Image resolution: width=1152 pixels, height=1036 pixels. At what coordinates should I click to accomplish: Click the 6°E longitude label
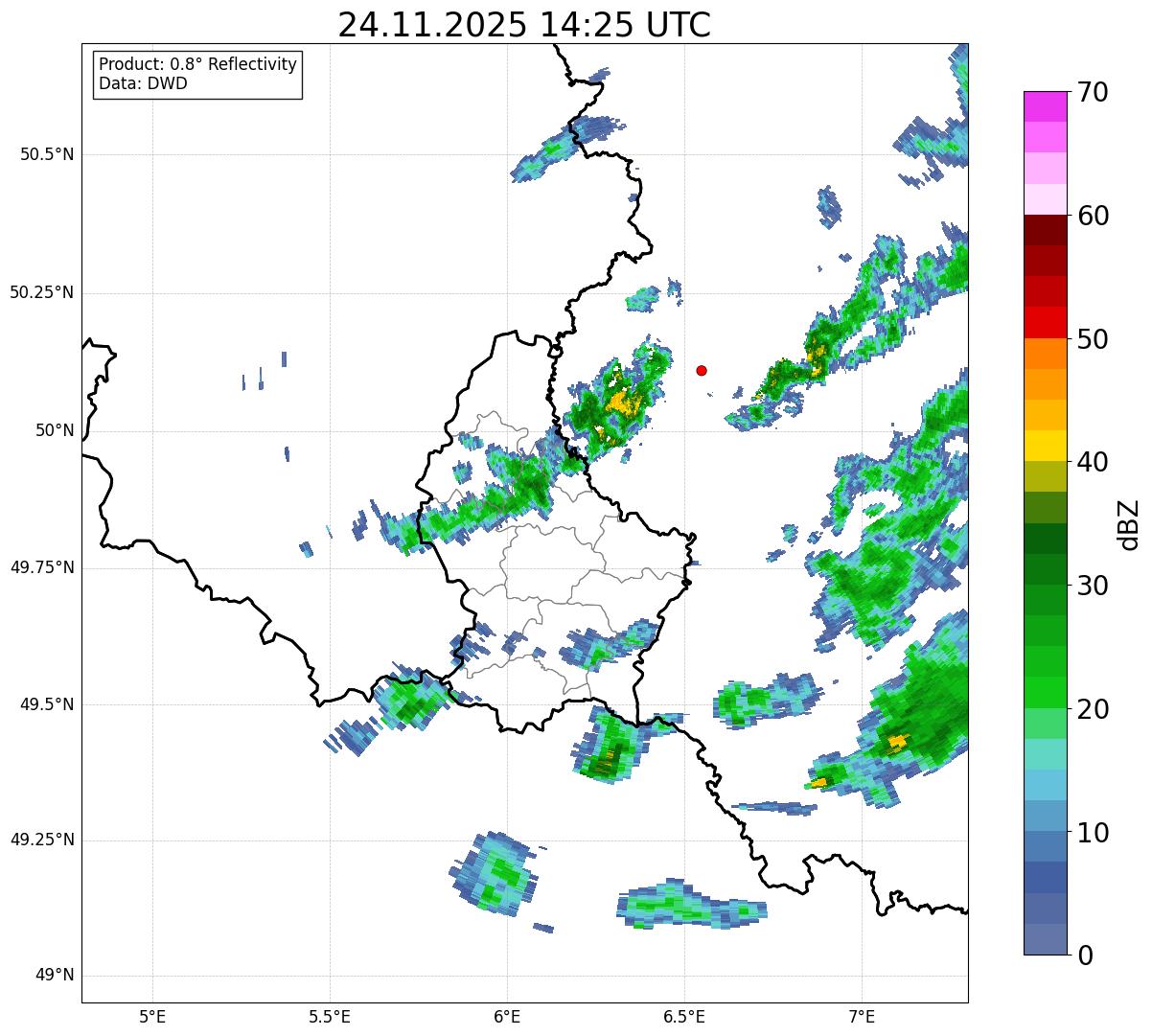(507, 1016)
